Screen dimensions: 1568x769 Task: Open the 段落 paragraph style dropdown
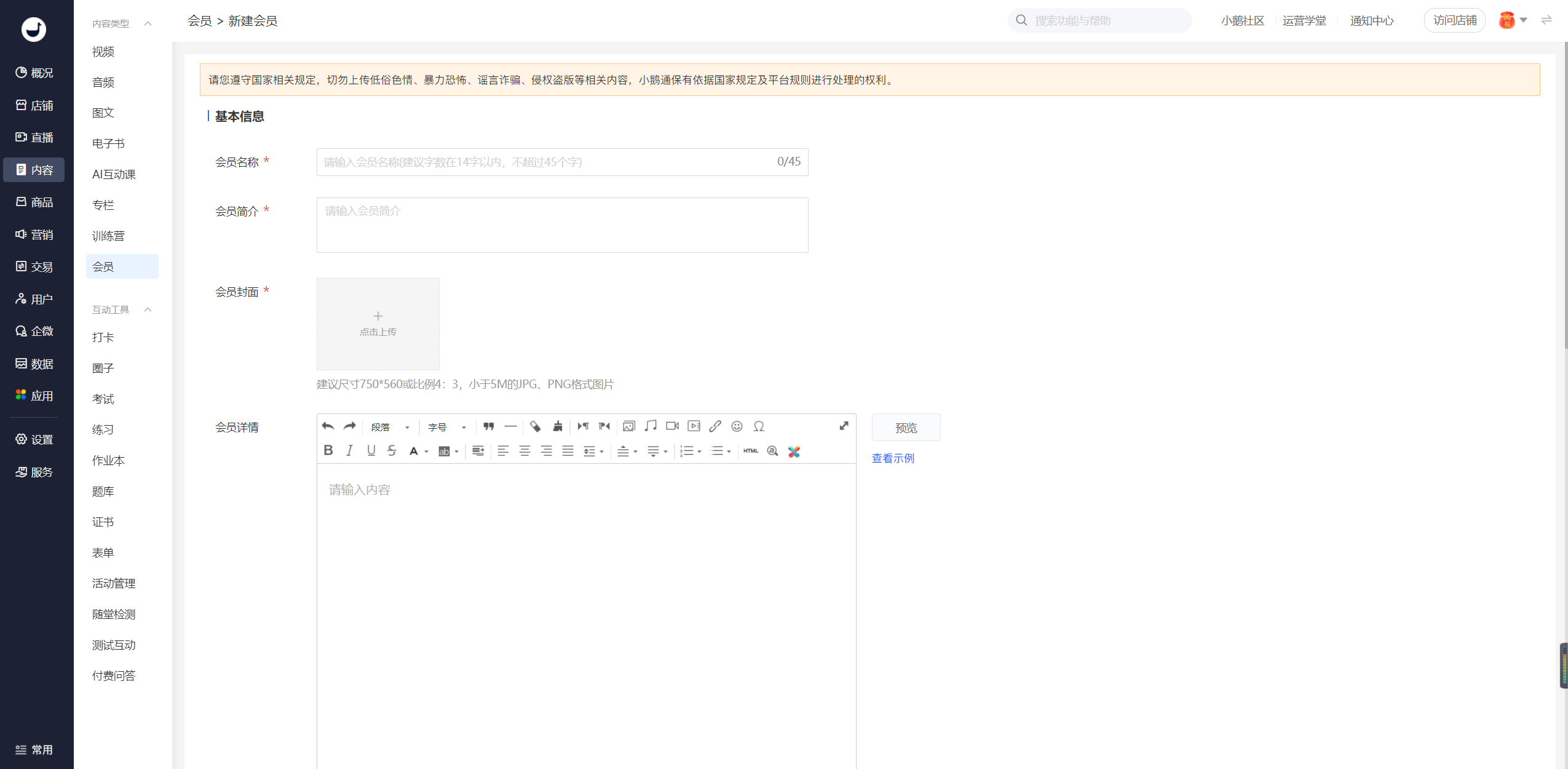391,427
